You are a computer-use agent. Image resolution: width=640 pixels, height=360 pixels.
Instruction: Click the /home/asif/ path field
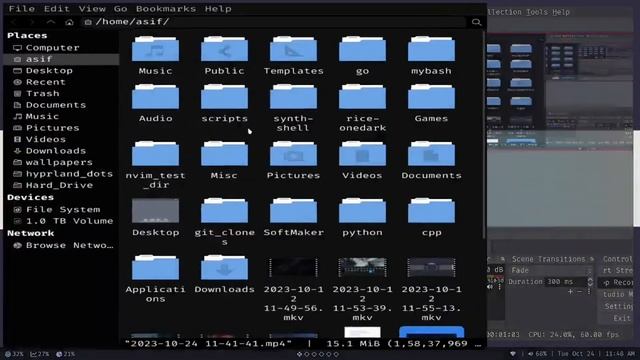[273, 22]
